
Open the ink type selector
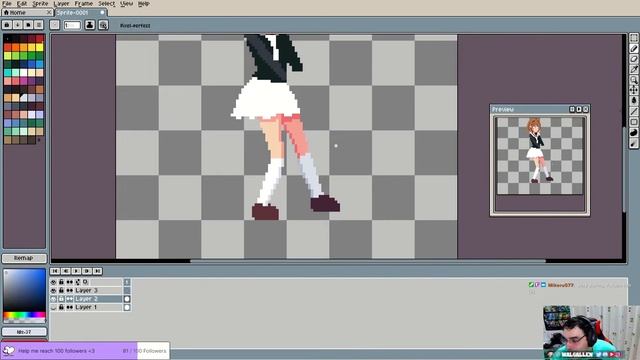pos(90,25)
